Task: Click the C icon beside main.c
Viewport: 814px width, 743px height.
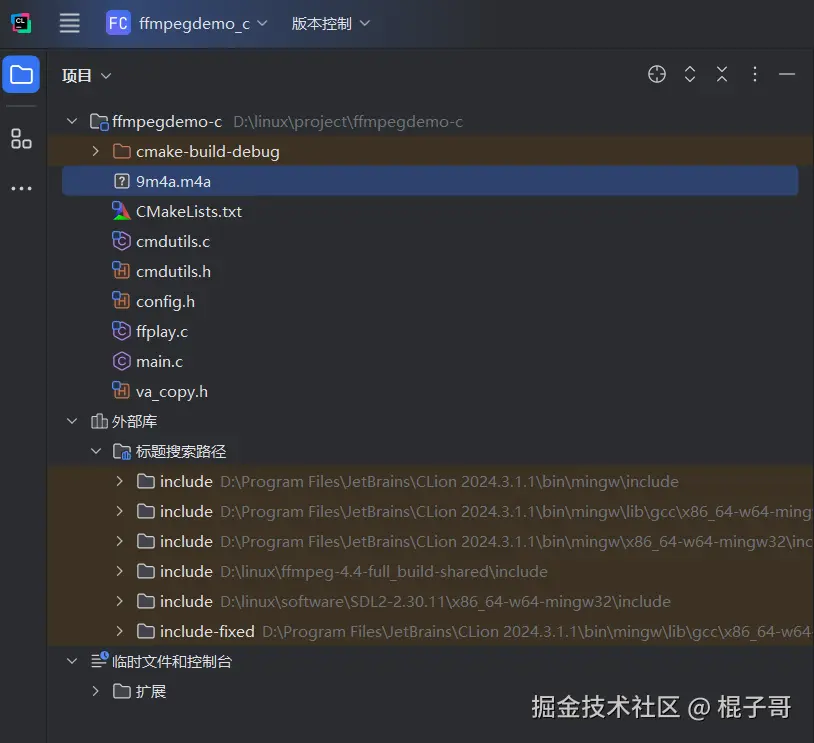Action: [x=121, y=361]
